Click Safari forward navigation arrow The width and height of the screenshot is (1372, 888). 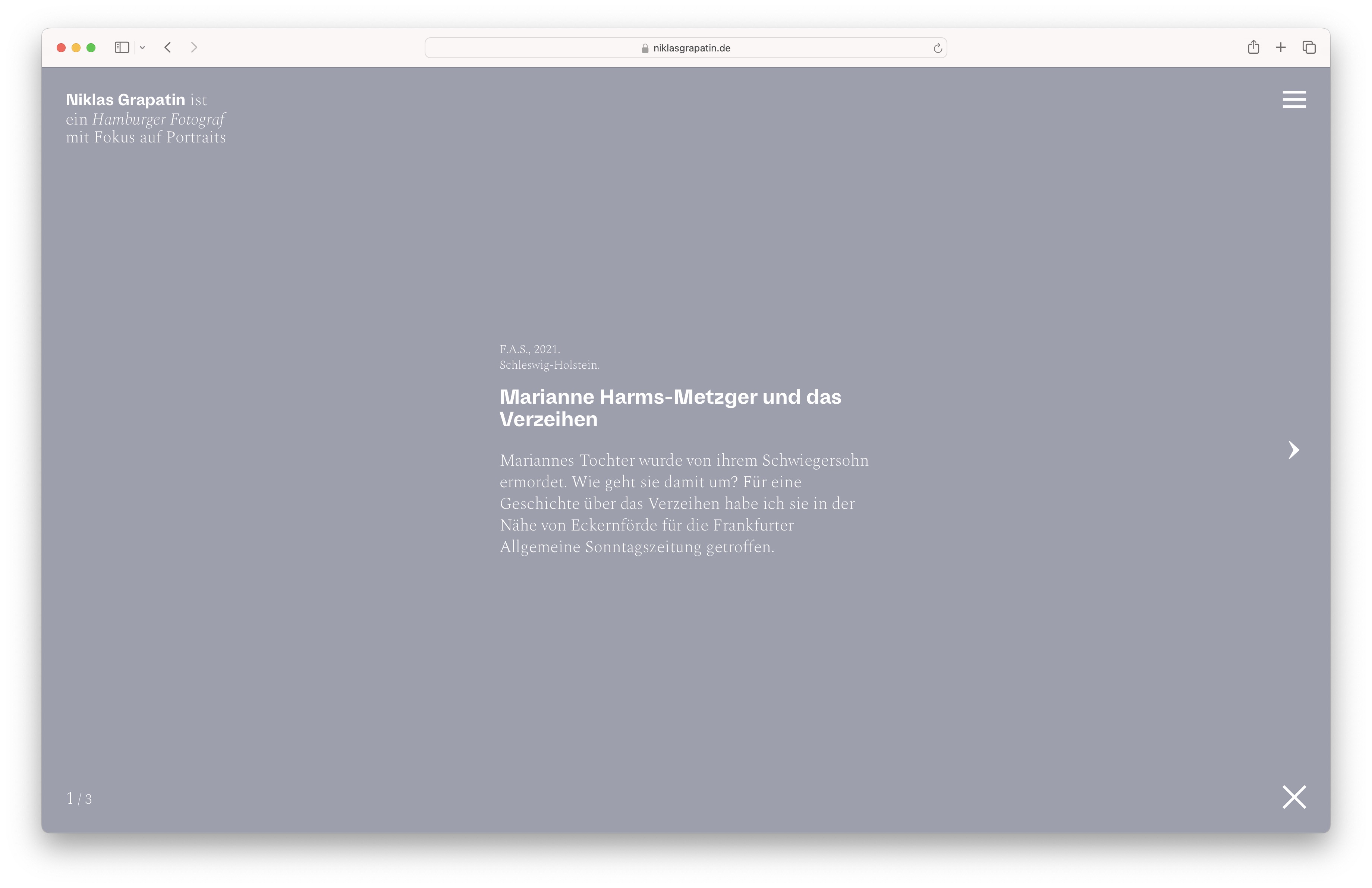coord(194,47)
